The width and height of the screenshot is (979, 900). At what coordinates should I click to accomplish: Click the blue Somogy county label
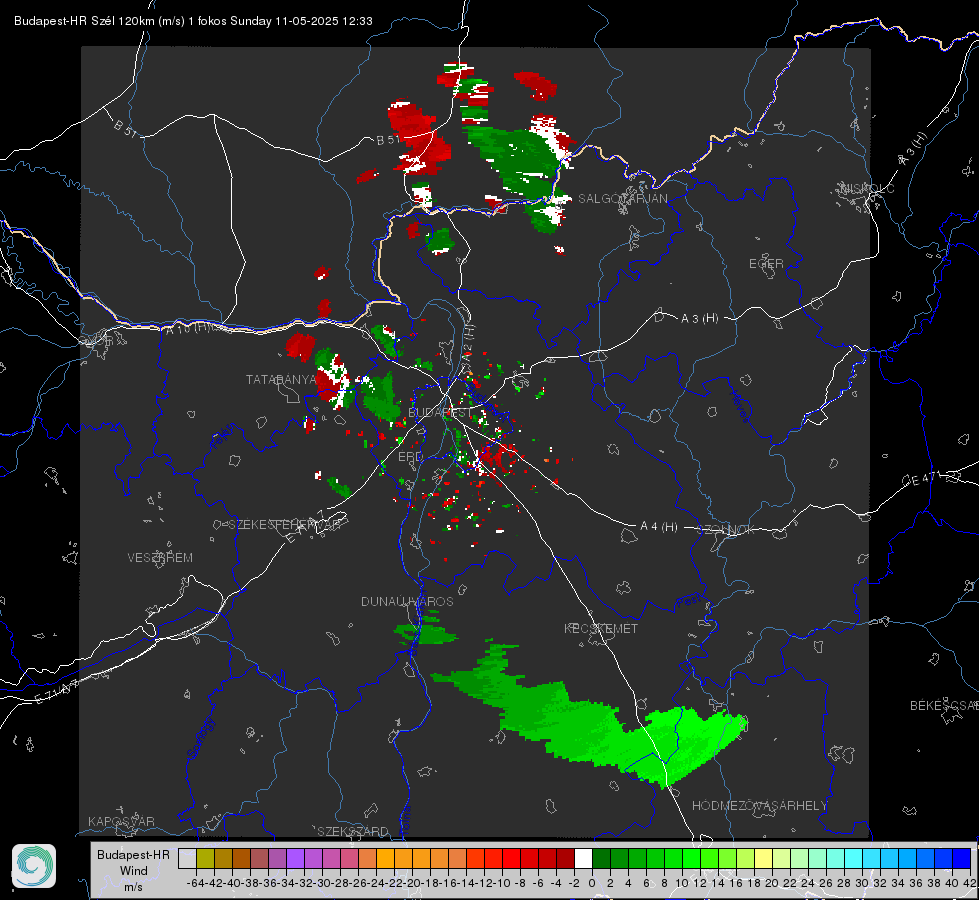click(201, 739)
